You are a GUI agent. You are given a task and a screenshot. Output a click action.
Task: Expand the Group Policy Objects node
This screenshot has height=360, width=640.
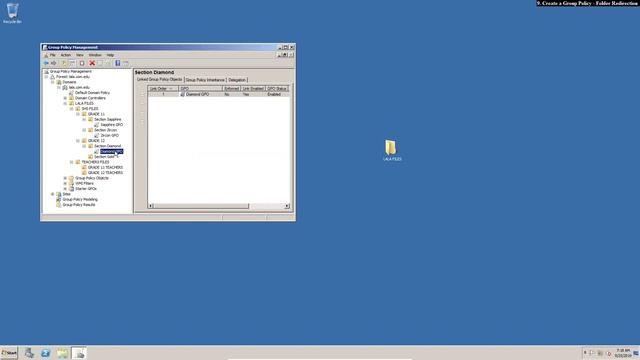pyautogui.click(x=65, y=178)
